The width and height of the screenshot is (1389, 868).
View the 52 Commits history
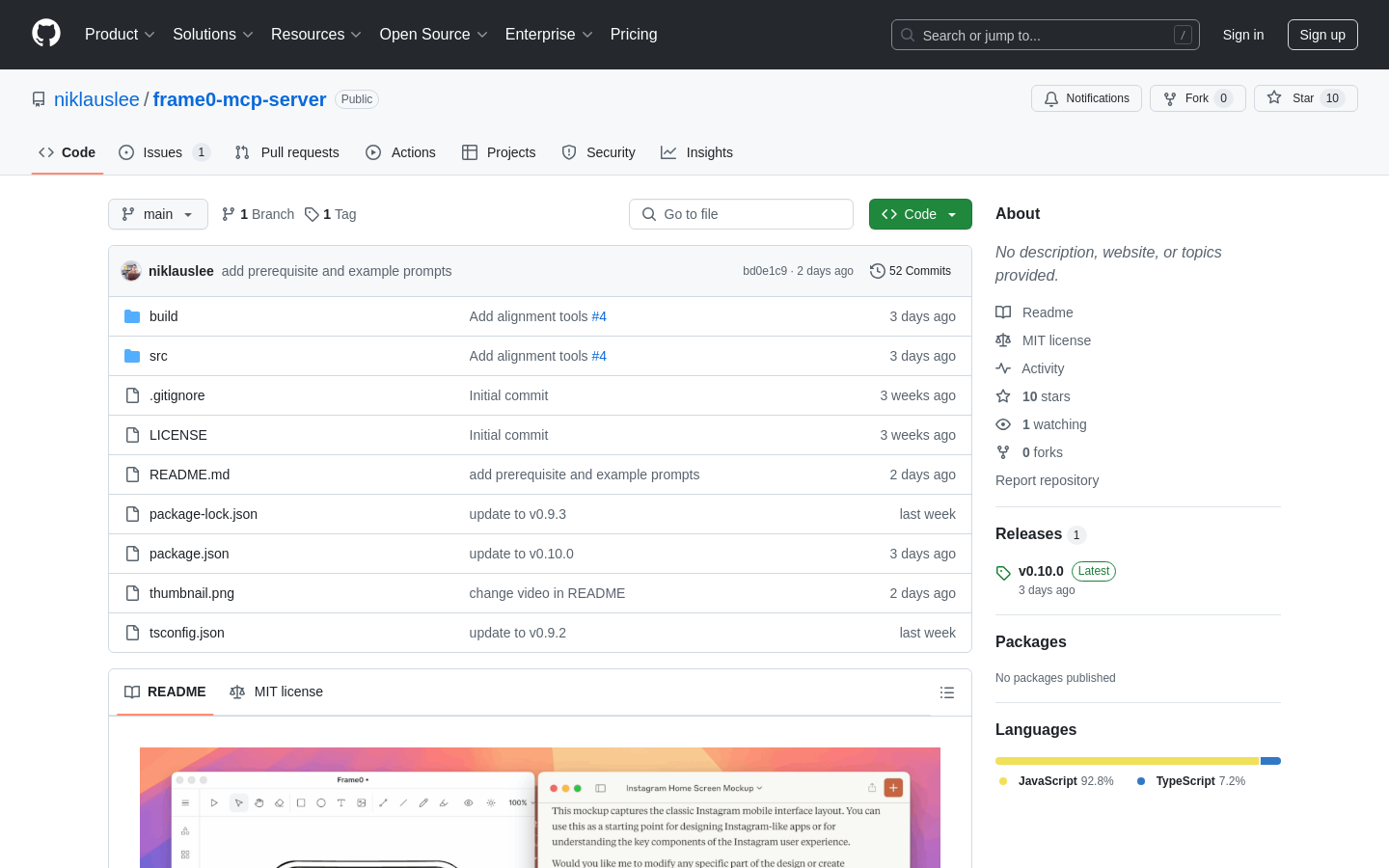click(x=911, y=271)
